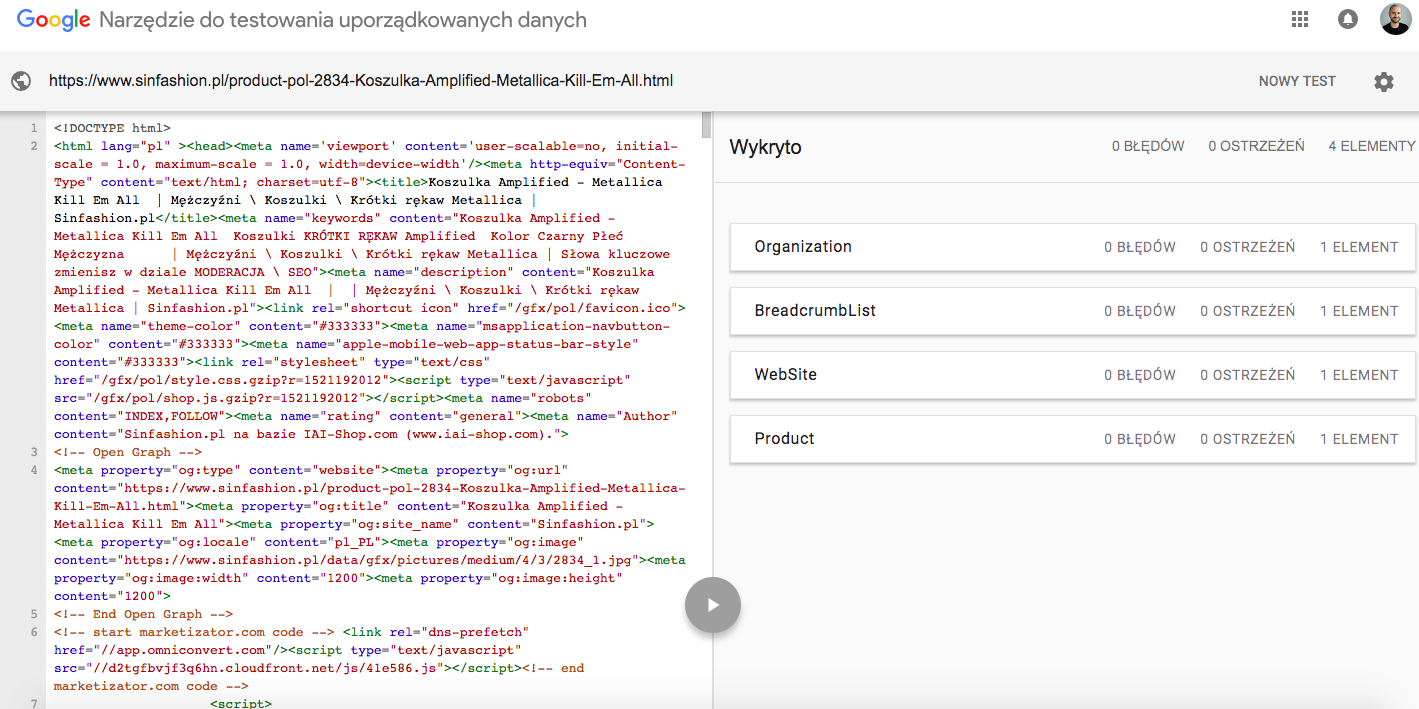
Task: Click 1 ELEMENT in the Organization row
Action: coord(1359,247)
